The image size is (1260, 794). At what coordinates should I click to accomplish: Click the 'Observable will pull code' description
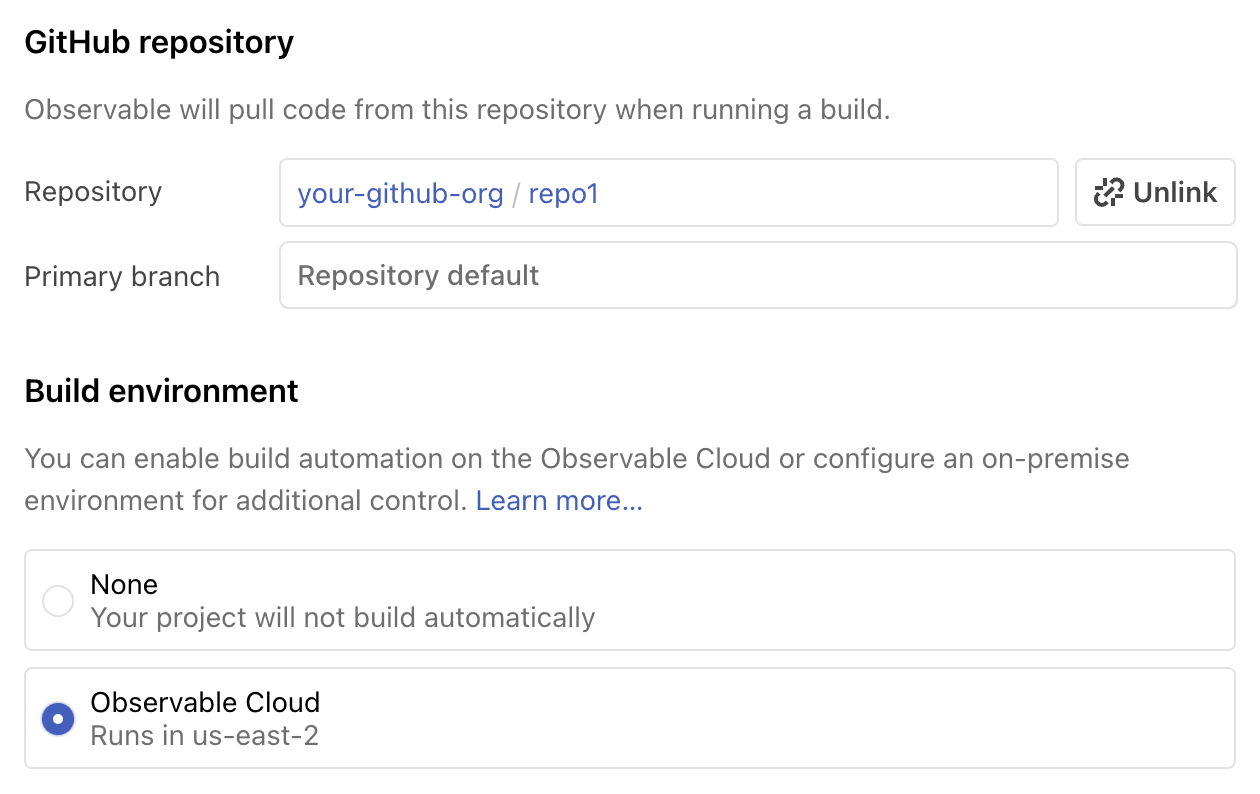457,109
